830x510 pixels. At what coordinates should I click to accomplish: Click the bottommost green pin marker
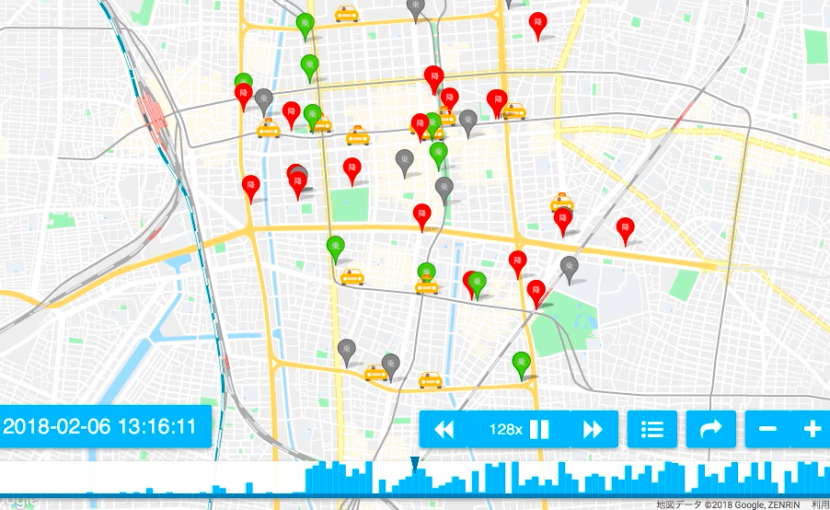click(520, 364)
